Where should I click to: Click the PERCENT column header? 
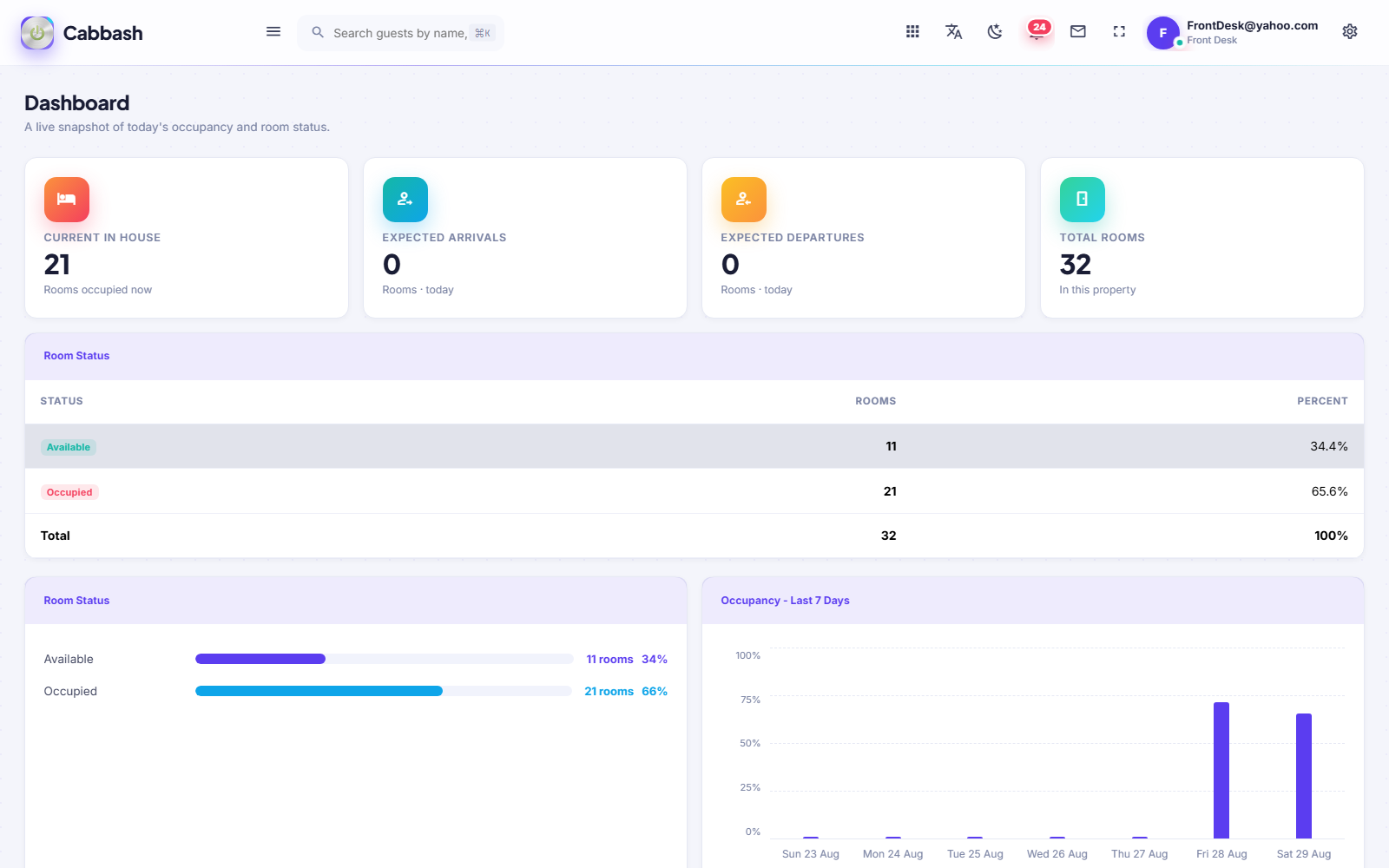tap(1322, 401)
